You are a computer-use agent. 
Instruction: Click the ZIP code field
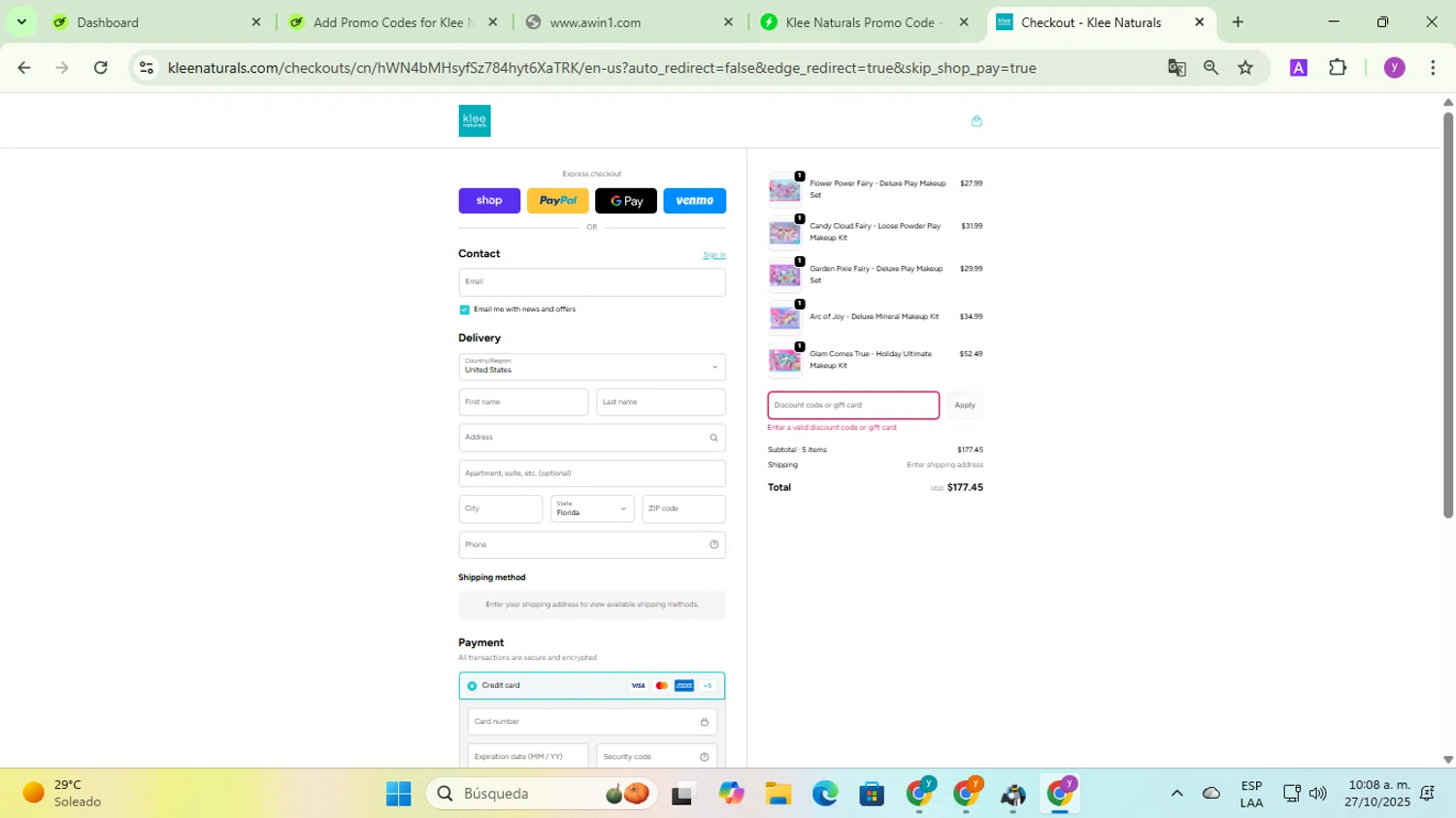click(684, 508)
